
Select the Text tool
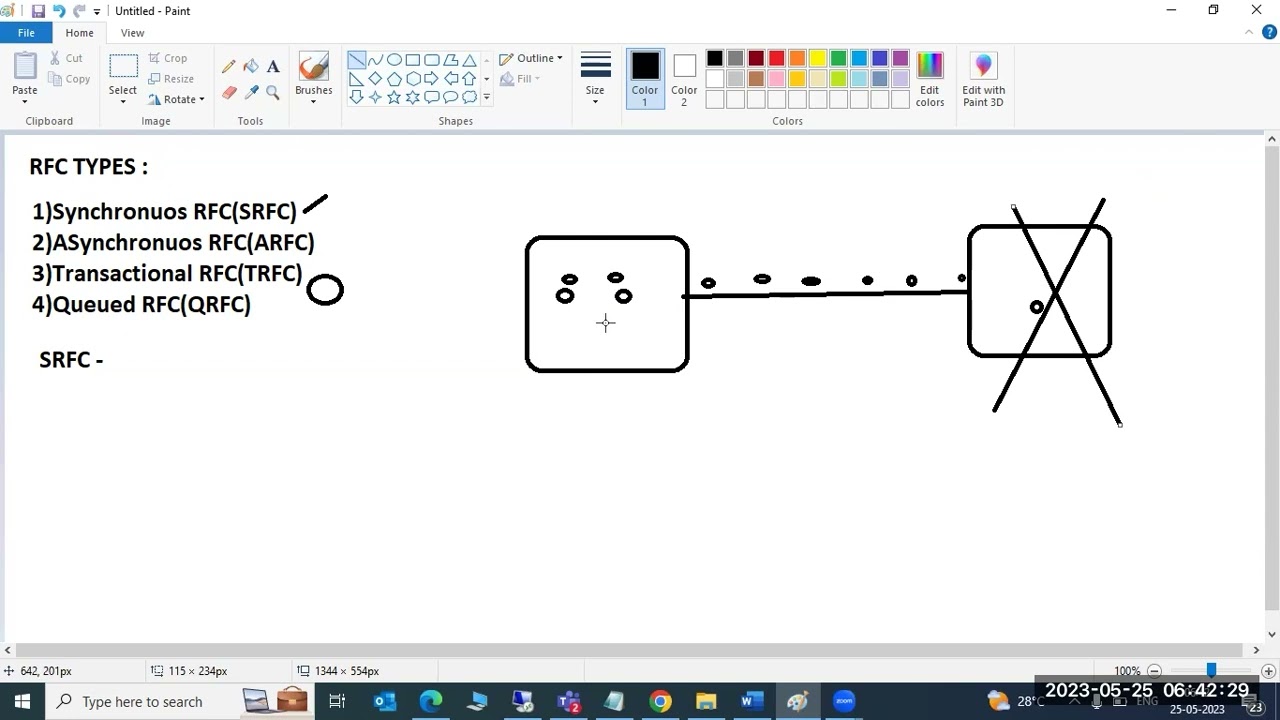pos(273,66)
